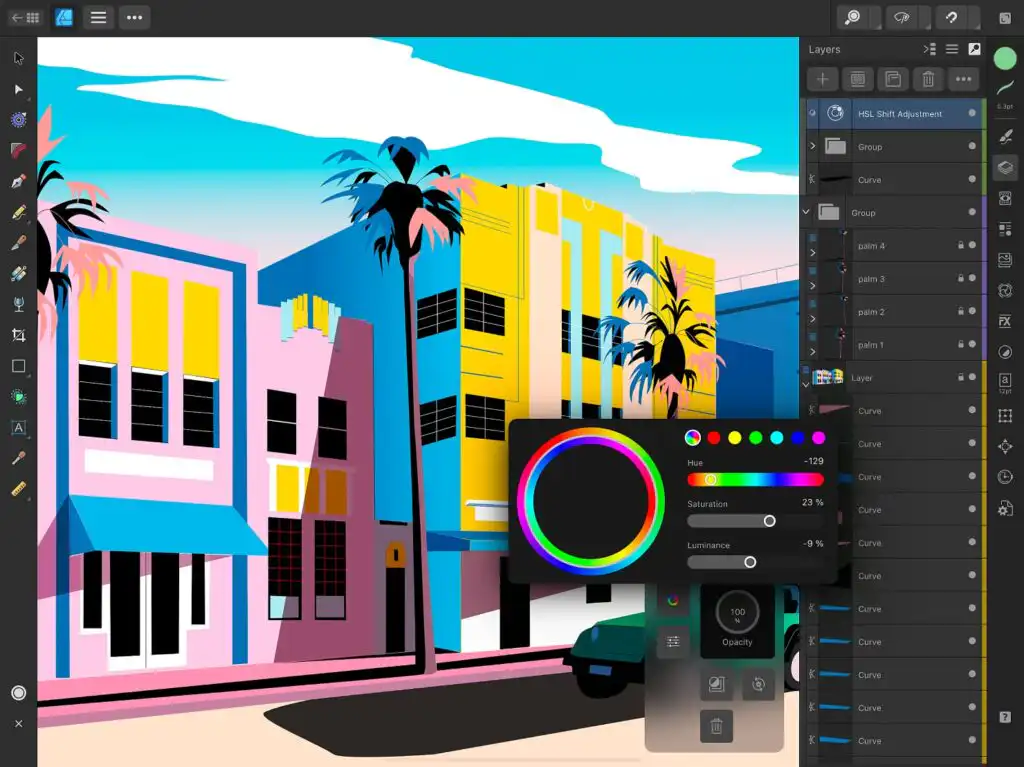Select the red preset swatch in the HSL picker
Screen dimensions: 1024x767
coord(714,437)
